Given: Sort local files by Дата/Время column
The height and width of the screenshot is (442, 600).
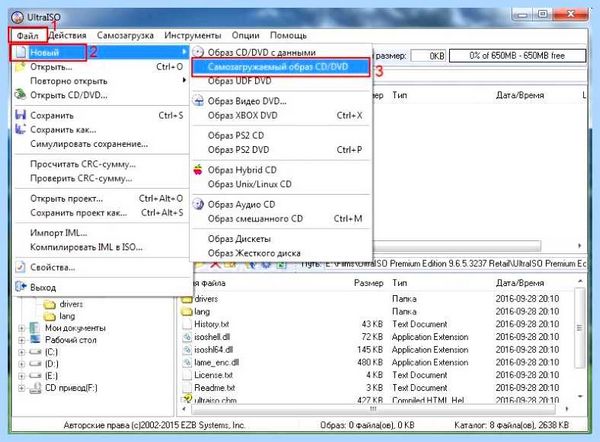Looking at the screenshot, I should [520, 283].
